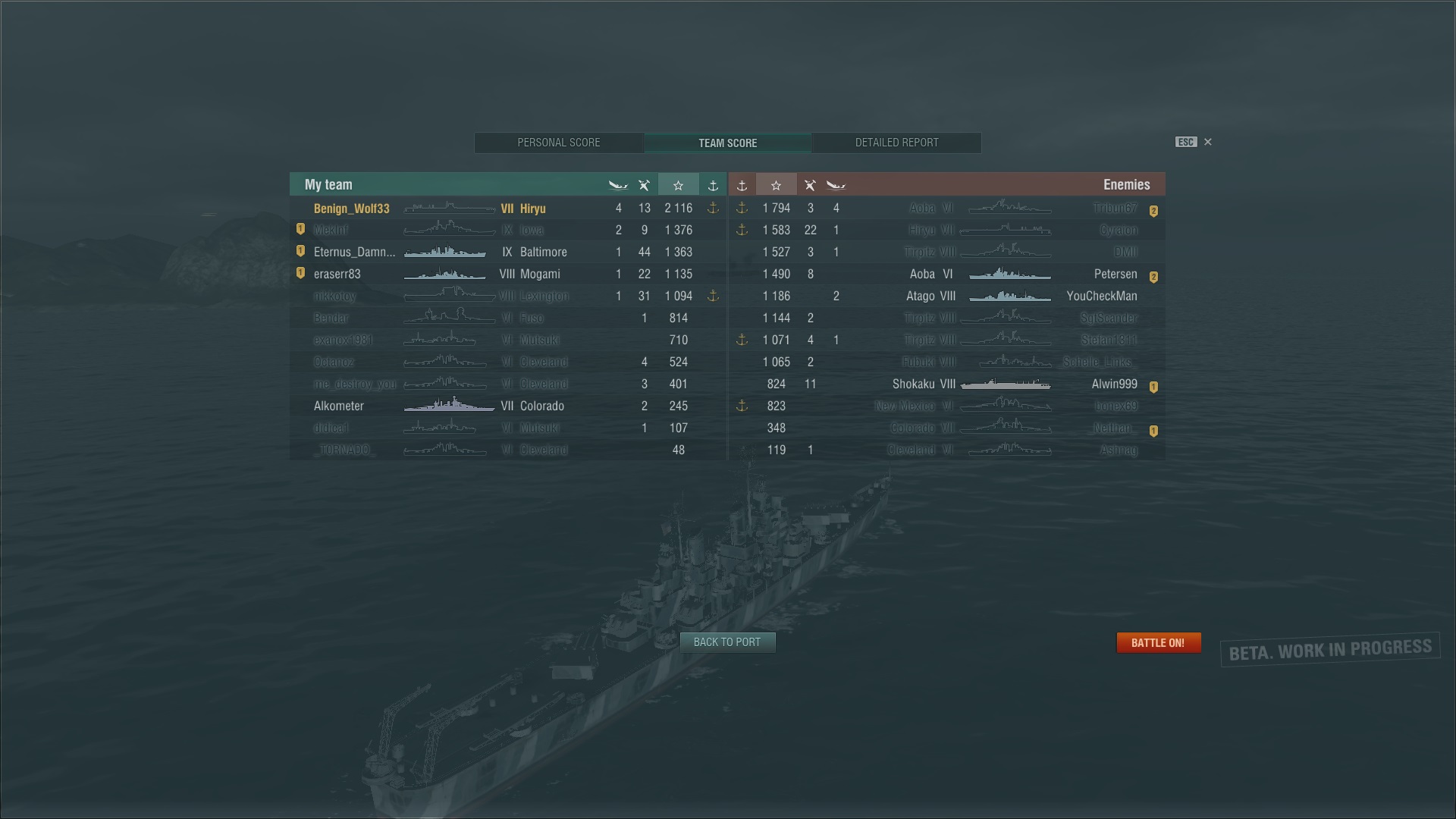Click the division badge next to Petersen
Screen dimensions: 1456x819
coord(1153,277)
